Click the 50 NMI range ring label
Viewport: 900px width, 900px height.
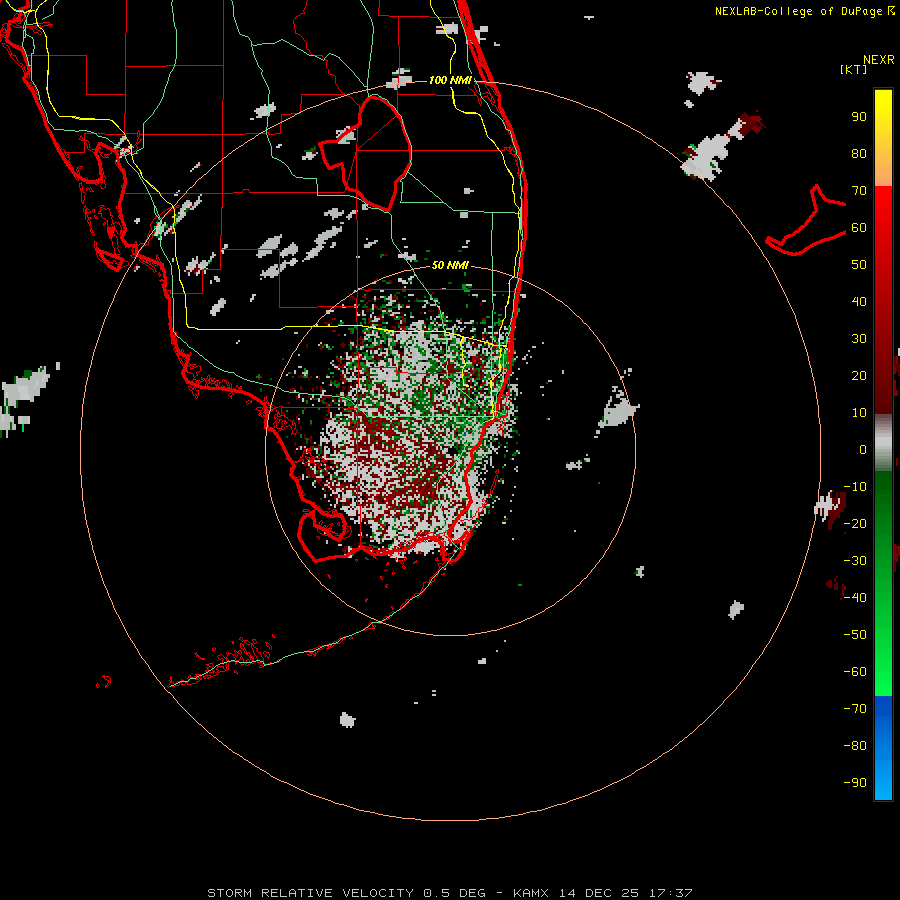[450, 265]
